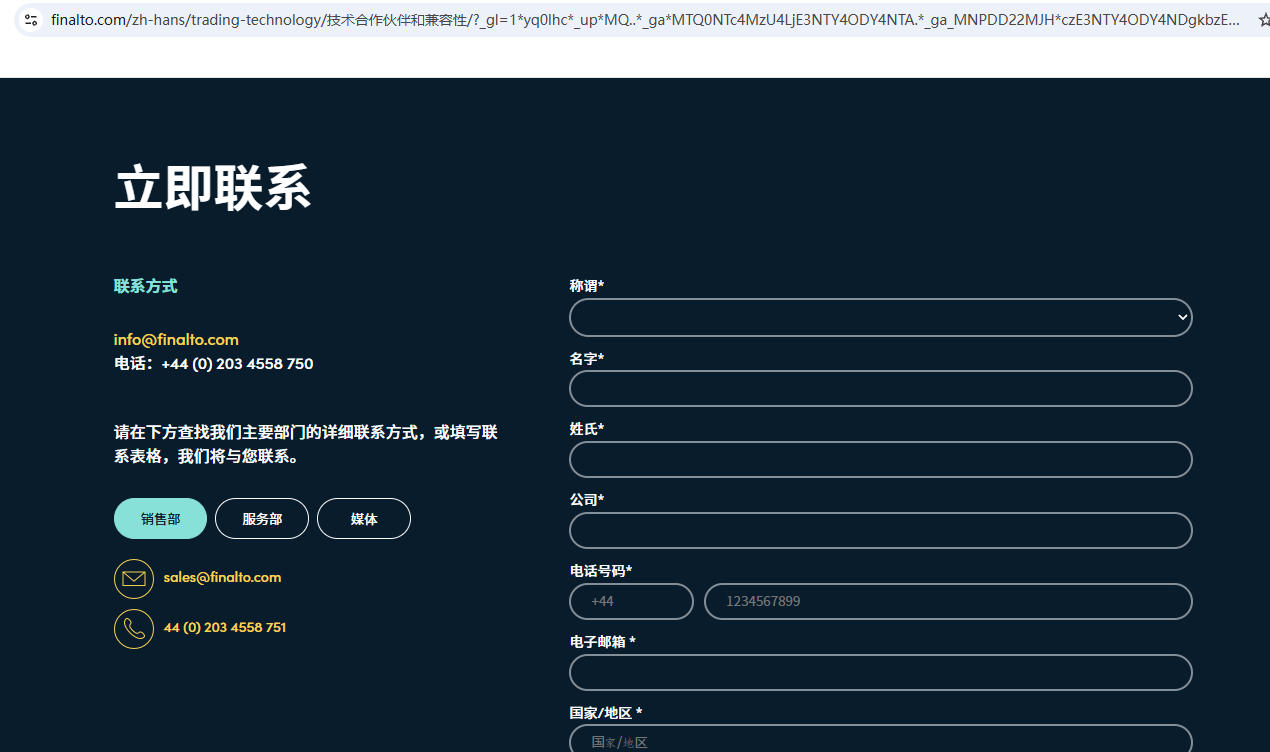Focus the 名字 input field
The image size is (1270, 752).
880,389
